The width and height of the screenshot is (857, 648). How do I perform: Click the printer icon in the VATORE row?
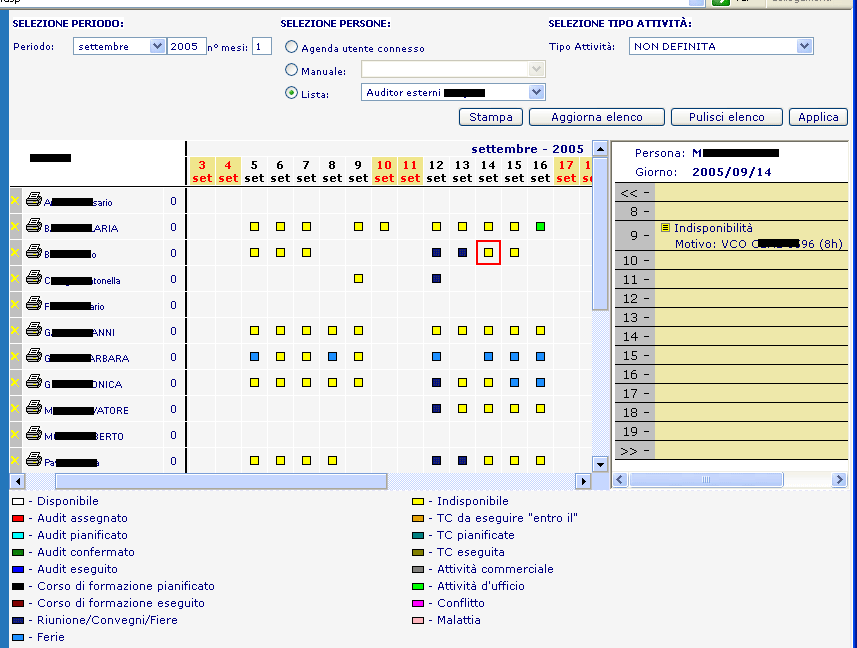34,408
